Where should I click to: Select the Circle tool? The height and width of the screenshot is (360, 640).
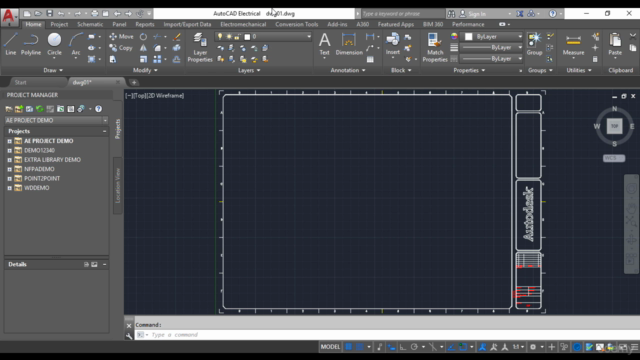click(x=54, y=44)
